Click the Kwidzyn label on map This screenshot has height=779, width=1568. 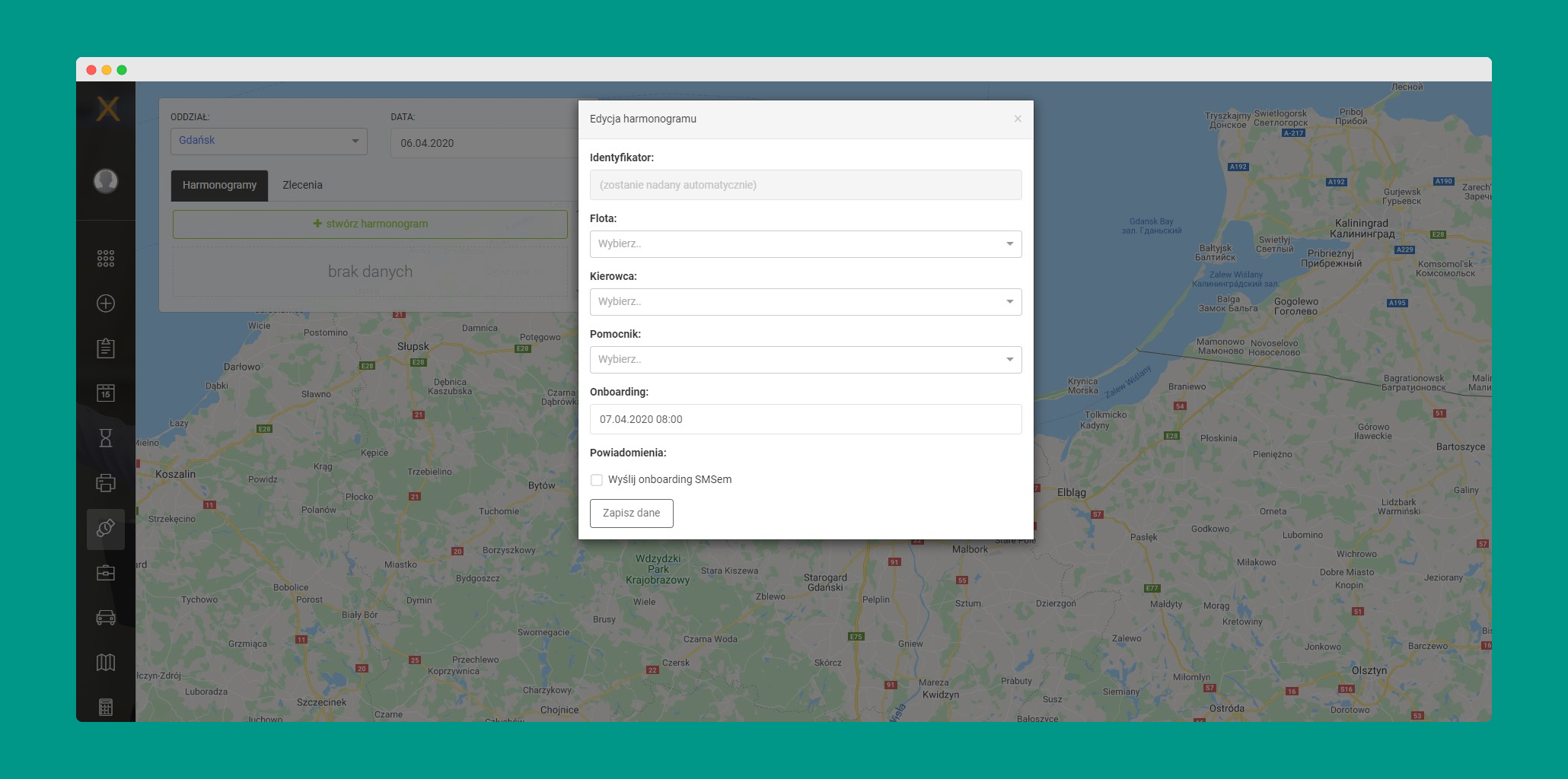pyautogui.click(x=941, y=695)
